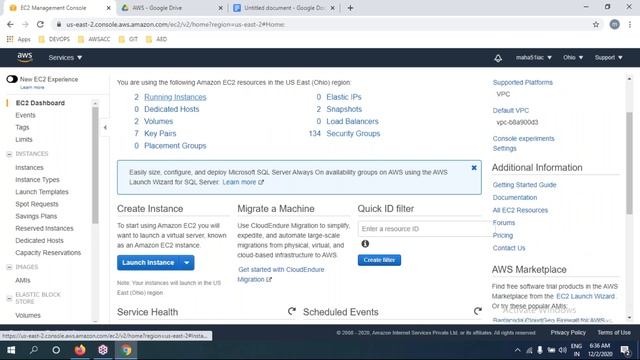Toggle the New EC2 Experience switch

click(12, 79)
